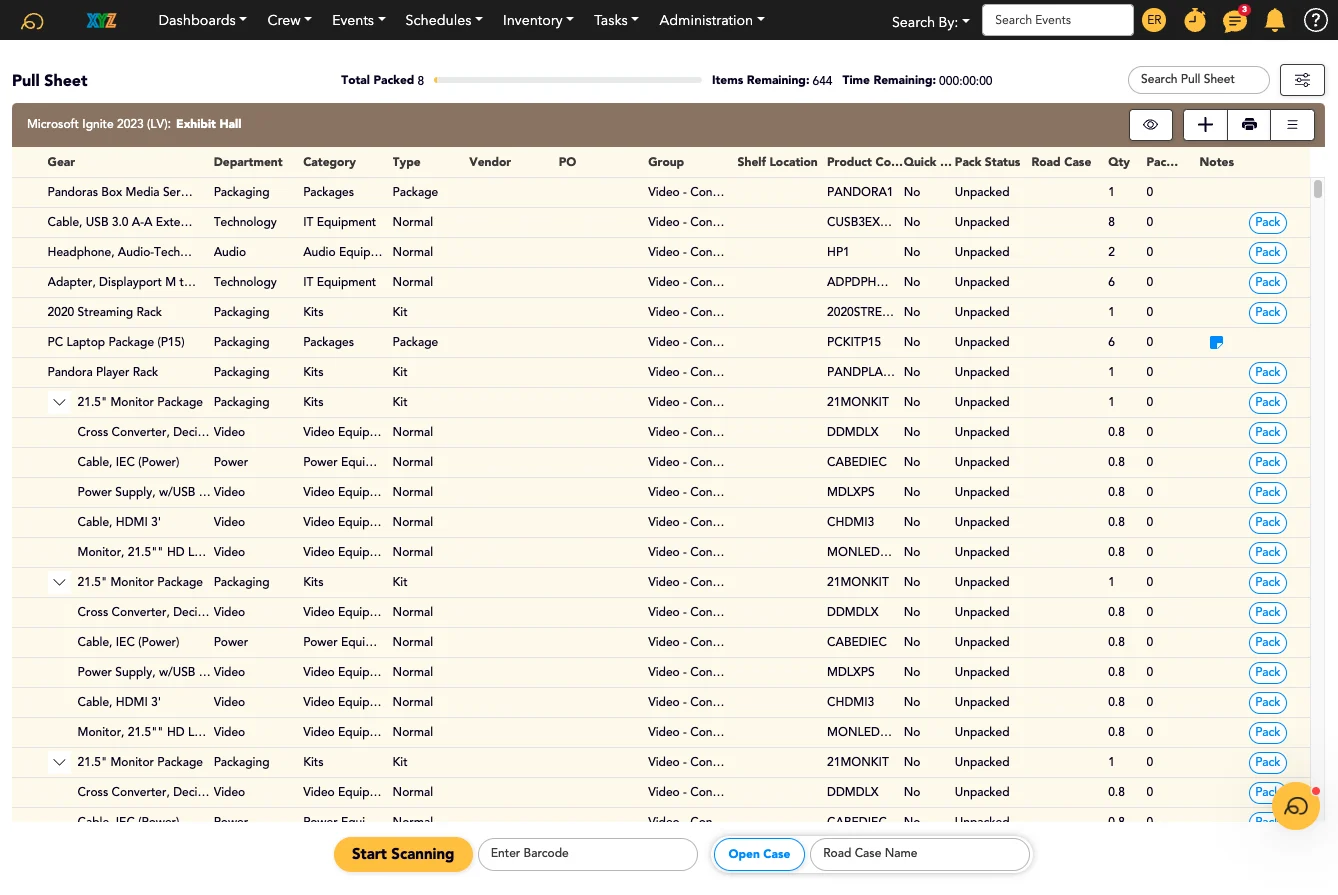The width and height of the screenshot is (1338, 895).
Task: Sort by the Shelf Location column header
Action: pos(777,162)
